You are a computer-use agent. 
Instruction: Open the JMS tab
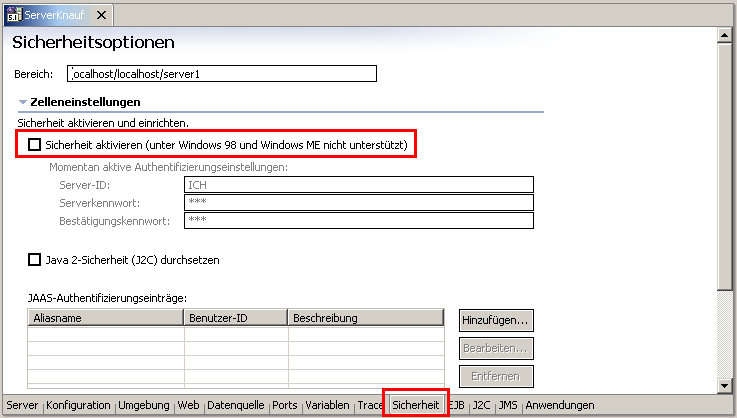[x=508, y=405]
